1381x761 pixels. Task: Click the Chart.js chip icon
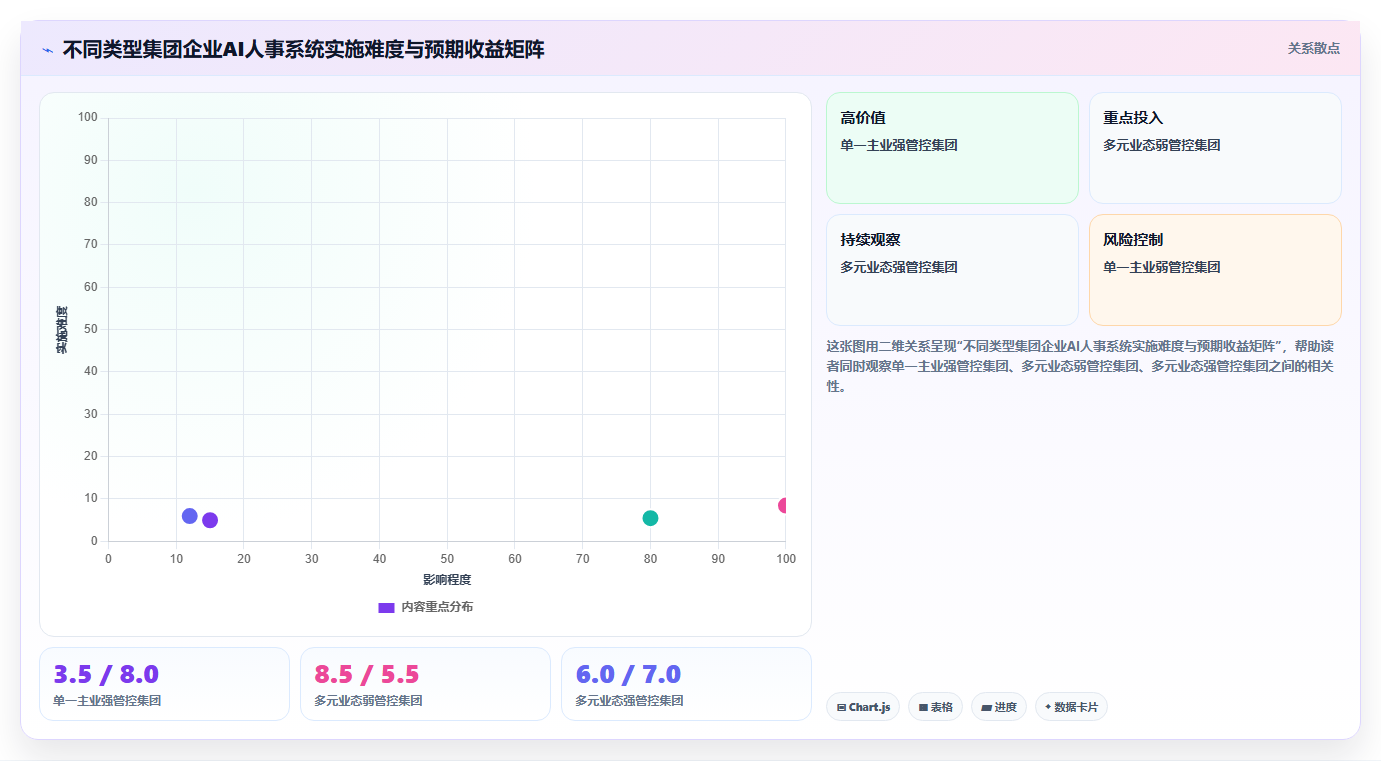coord(841,707)
